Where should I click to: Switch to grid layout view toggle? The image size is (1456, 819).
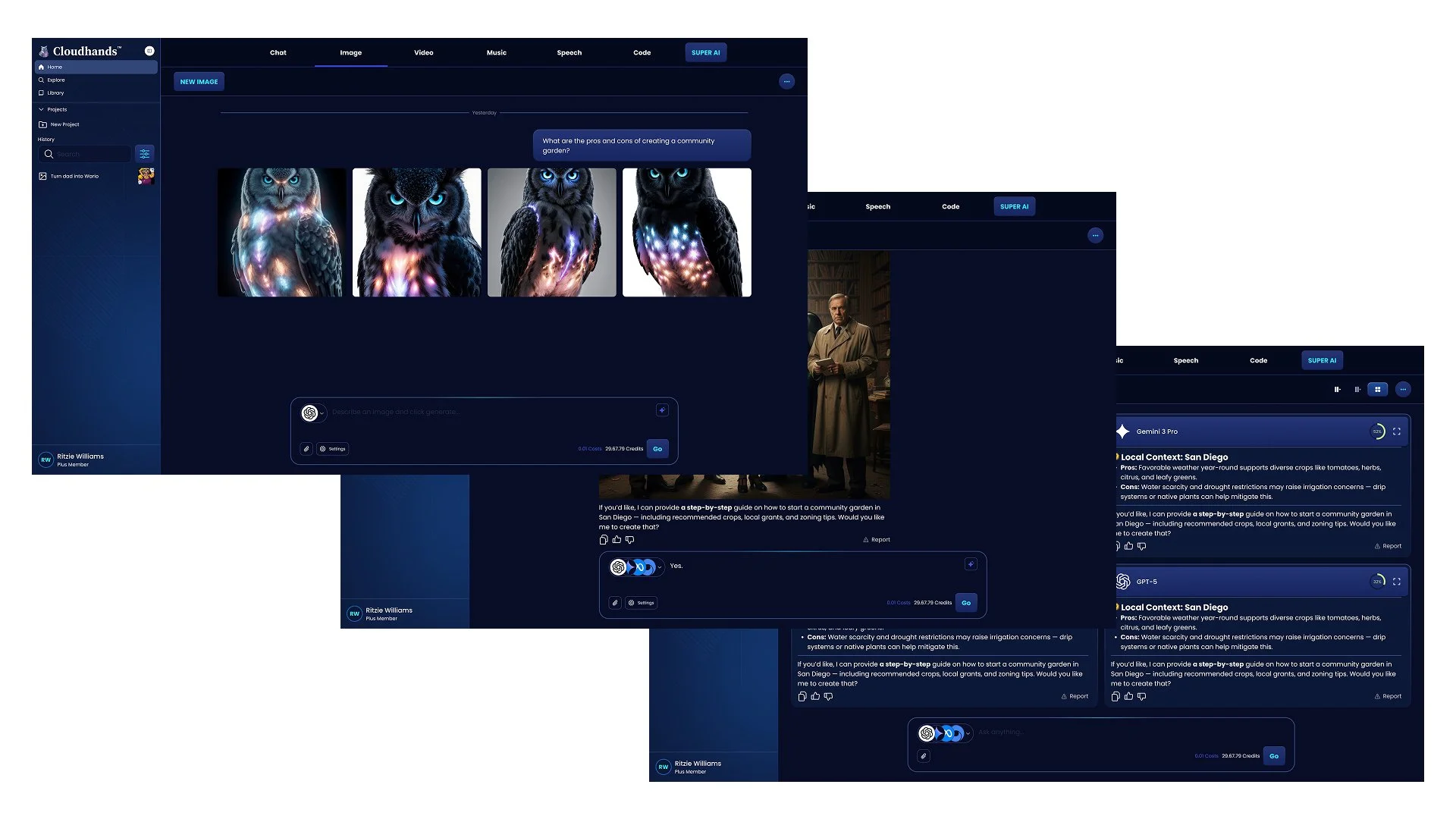(1377, 389)
